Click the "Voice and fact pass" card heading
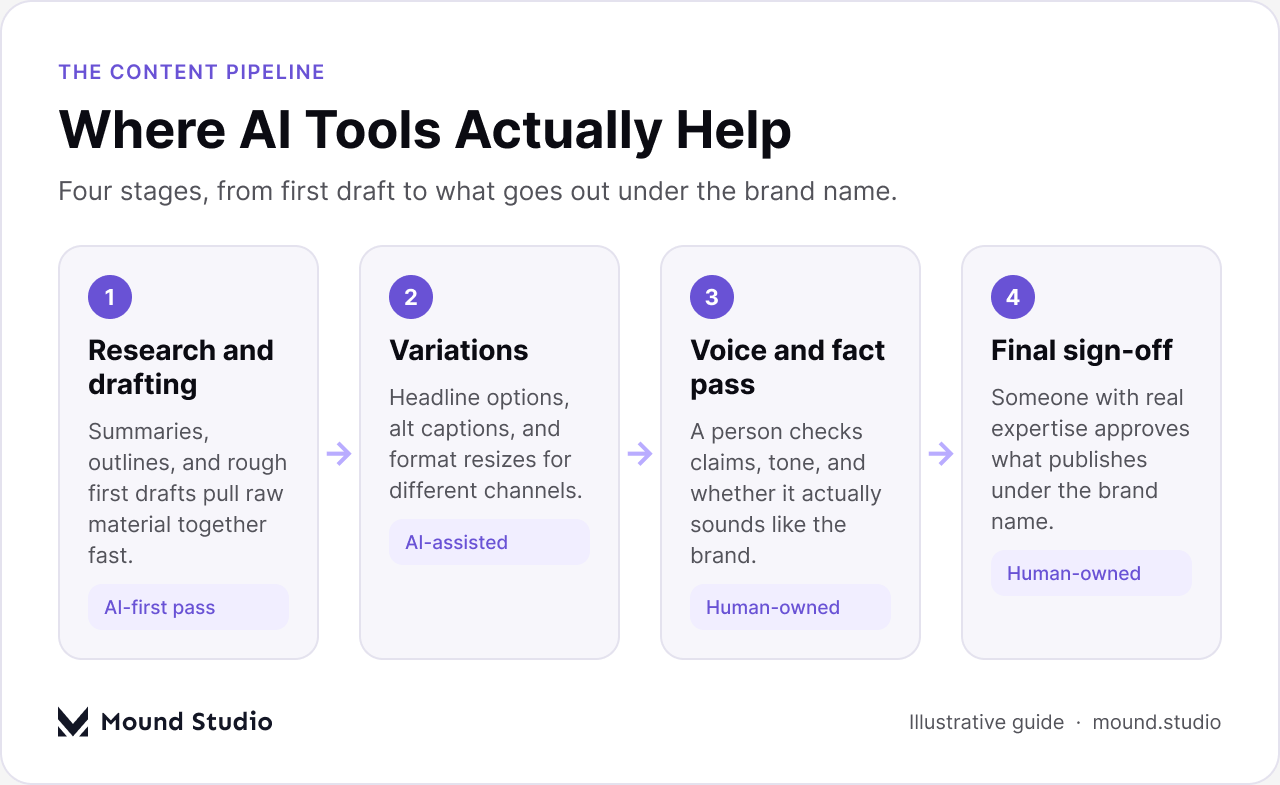Screen dimensions: 1280x785 pos(788,367)
